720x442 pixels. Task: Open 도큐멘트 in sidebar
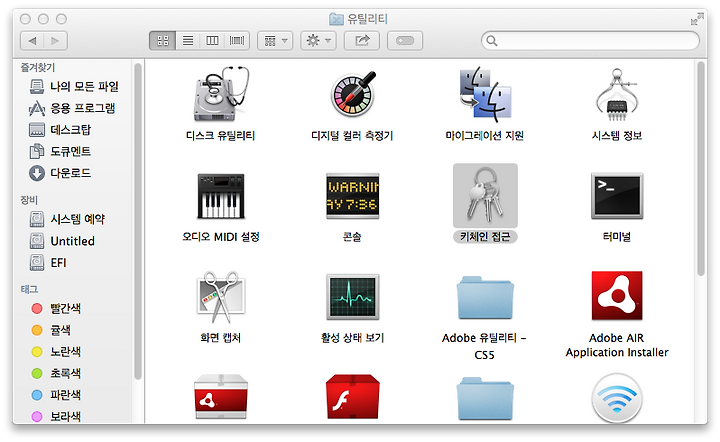click(60, 151)
